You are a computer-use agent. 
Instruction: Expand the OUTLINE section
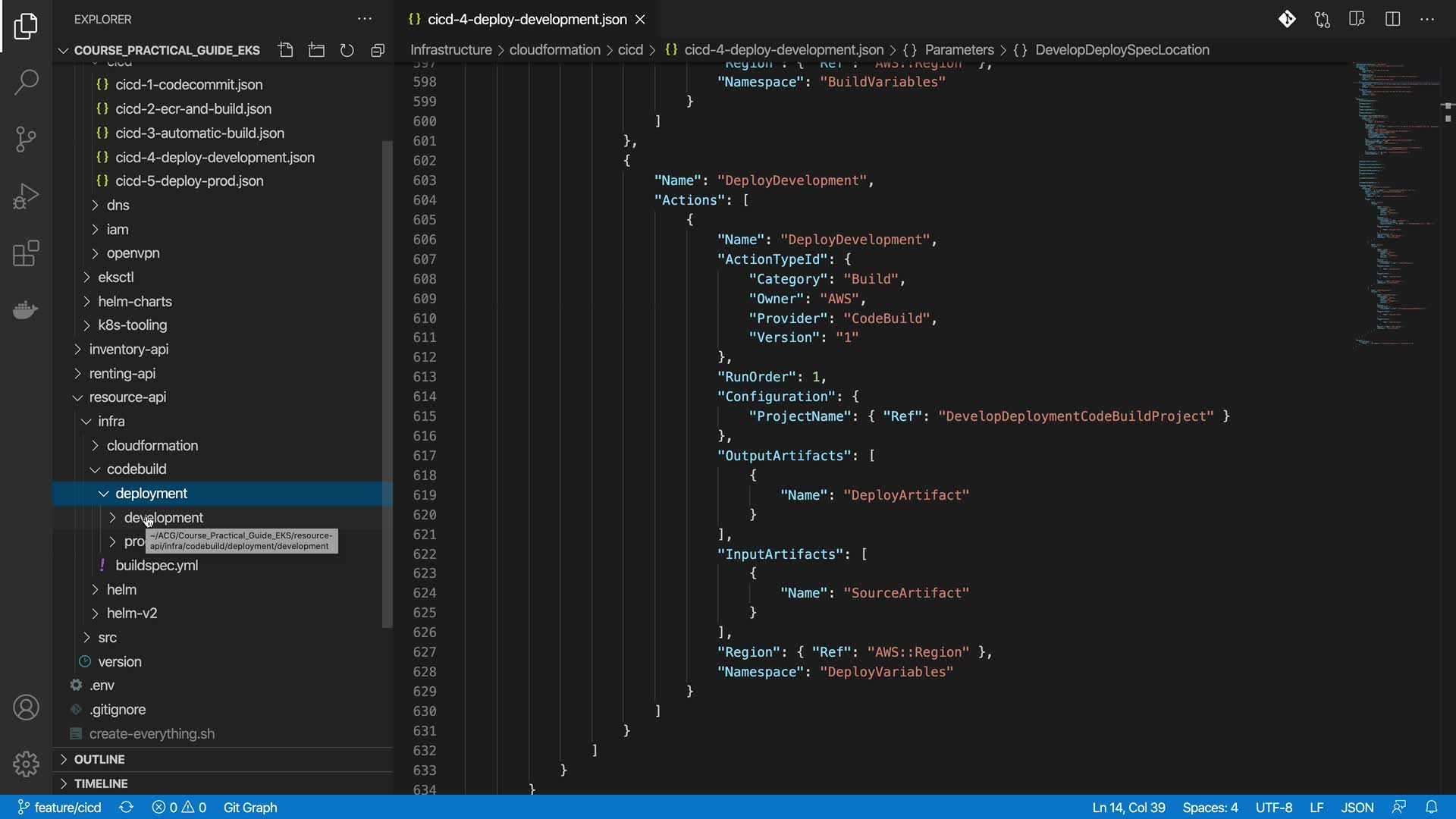pyautogui.click(x=99, y=759)
